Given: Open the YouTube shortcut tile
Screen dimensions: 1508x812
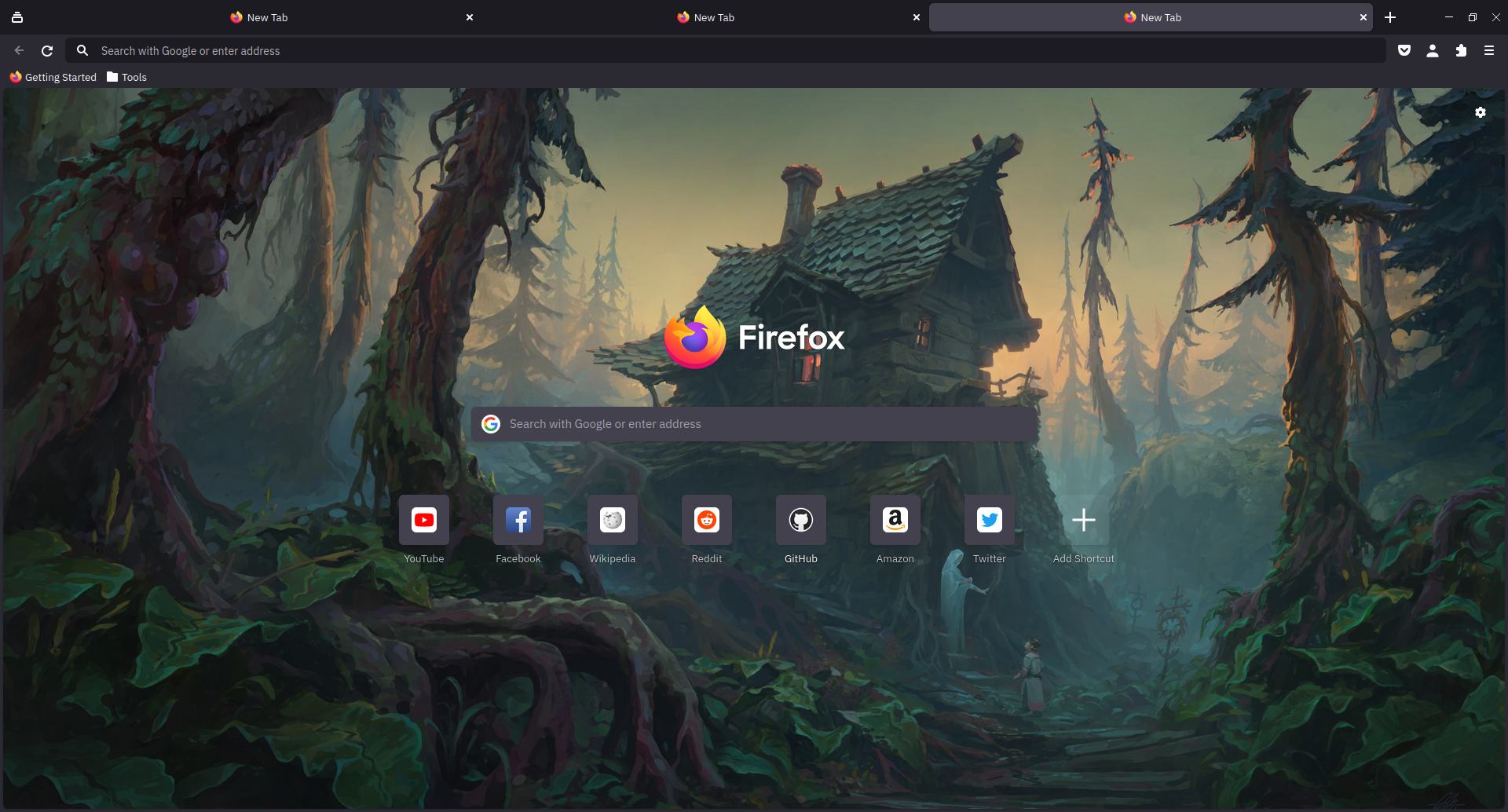Looking at the screenshot, I should (x=424, y=520).
